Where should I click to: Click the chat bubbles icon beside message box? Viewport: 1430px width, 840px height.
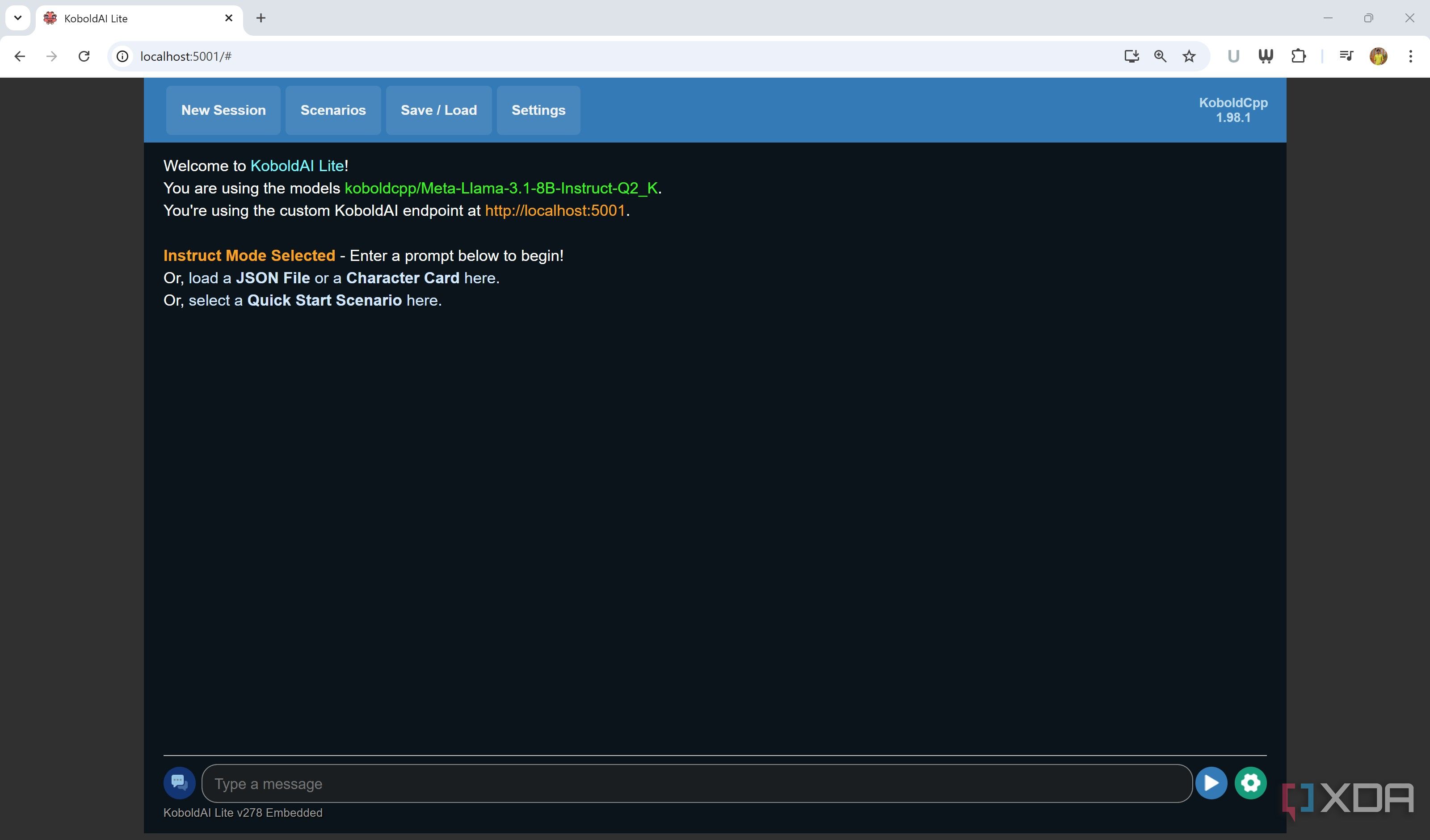click(x=179, y=783)
